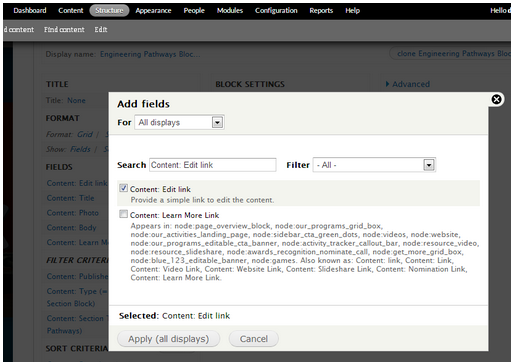Expand the Advanced section
Viewport: 511px width, 362px height.
[408, 84]
